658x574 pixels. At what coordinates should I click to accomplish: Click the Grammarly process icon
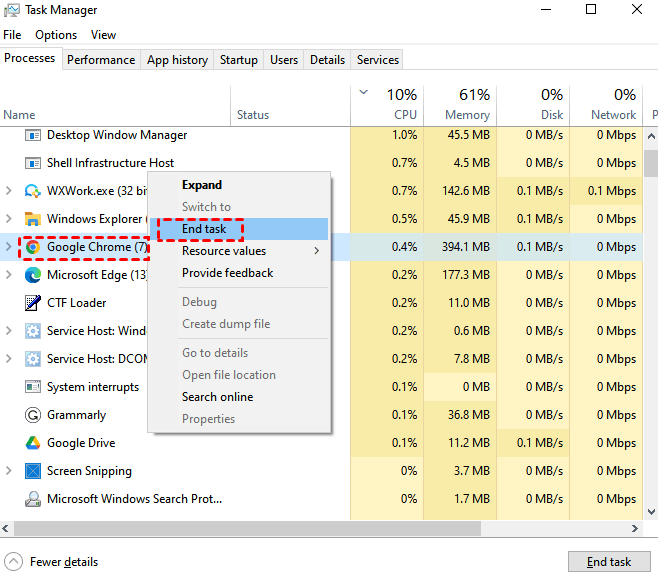point(32,415)
